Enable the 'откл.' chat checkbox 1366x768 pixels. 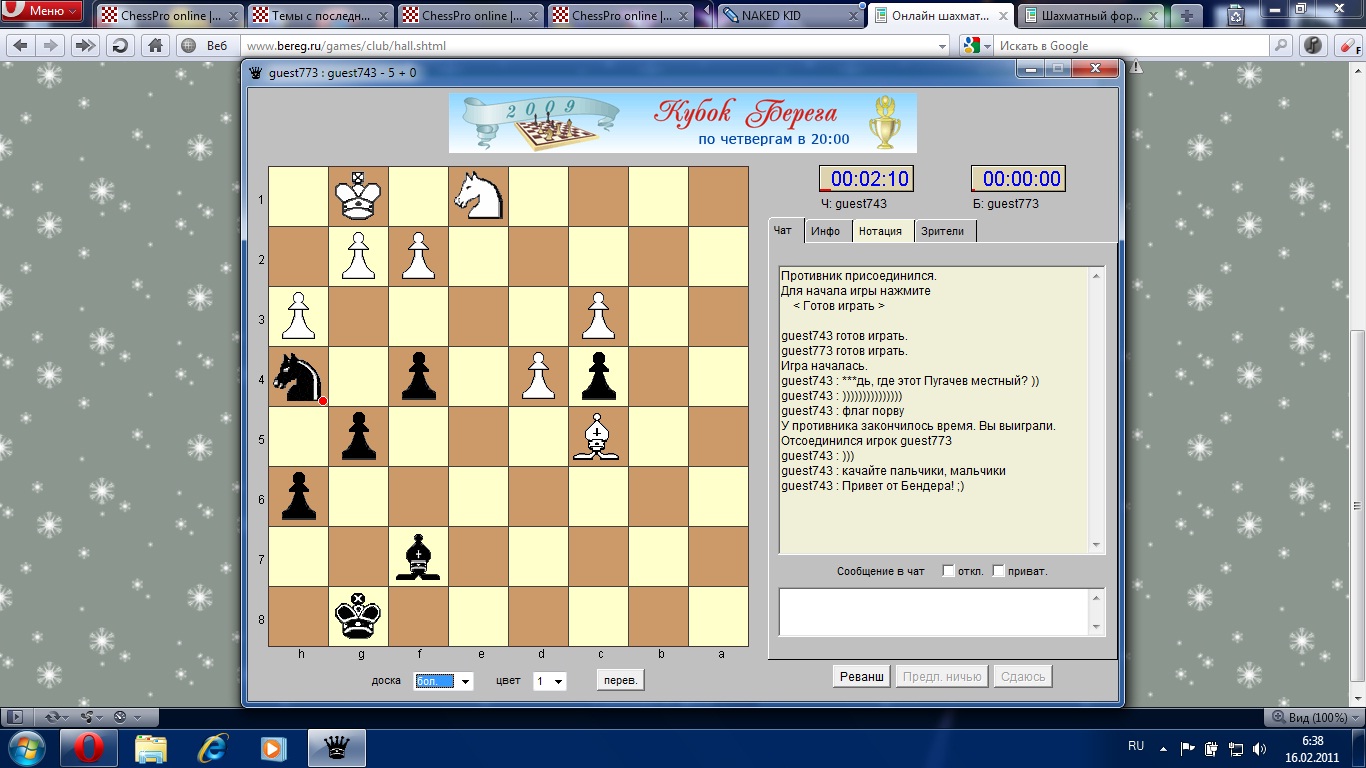pyautogui.click(x=948, y=571)
